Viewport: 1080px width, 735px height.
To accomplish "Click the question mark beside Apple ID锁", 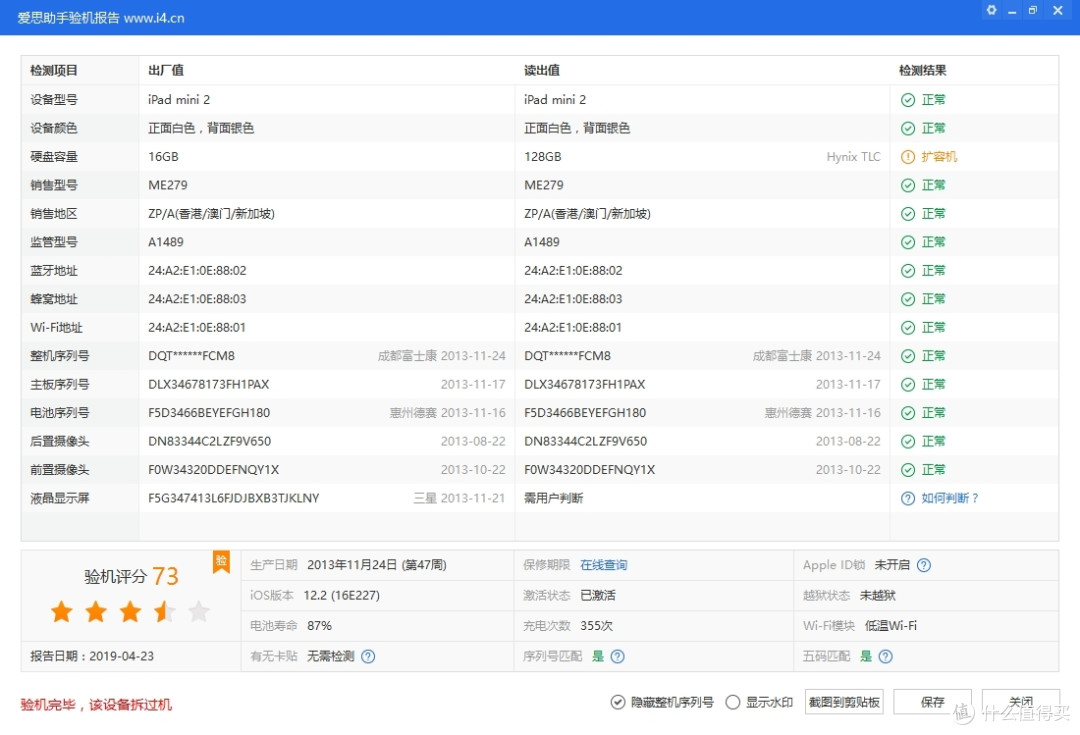I will point(923,565).
